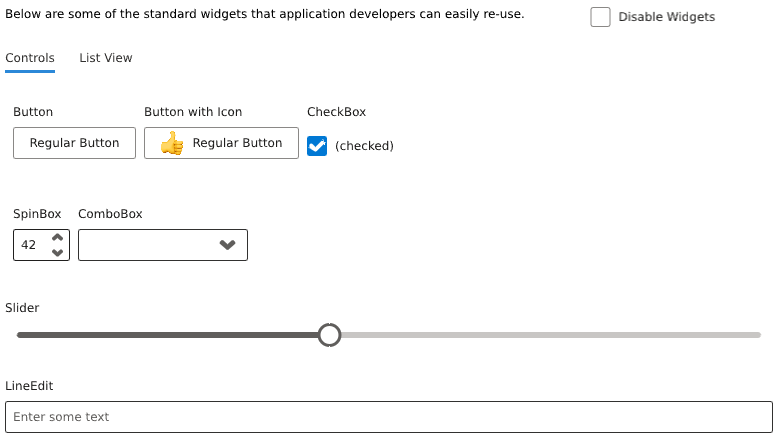Open the empty ComboBox field
The height and width of the screenshot is (440, 777).
pos(145,245)
